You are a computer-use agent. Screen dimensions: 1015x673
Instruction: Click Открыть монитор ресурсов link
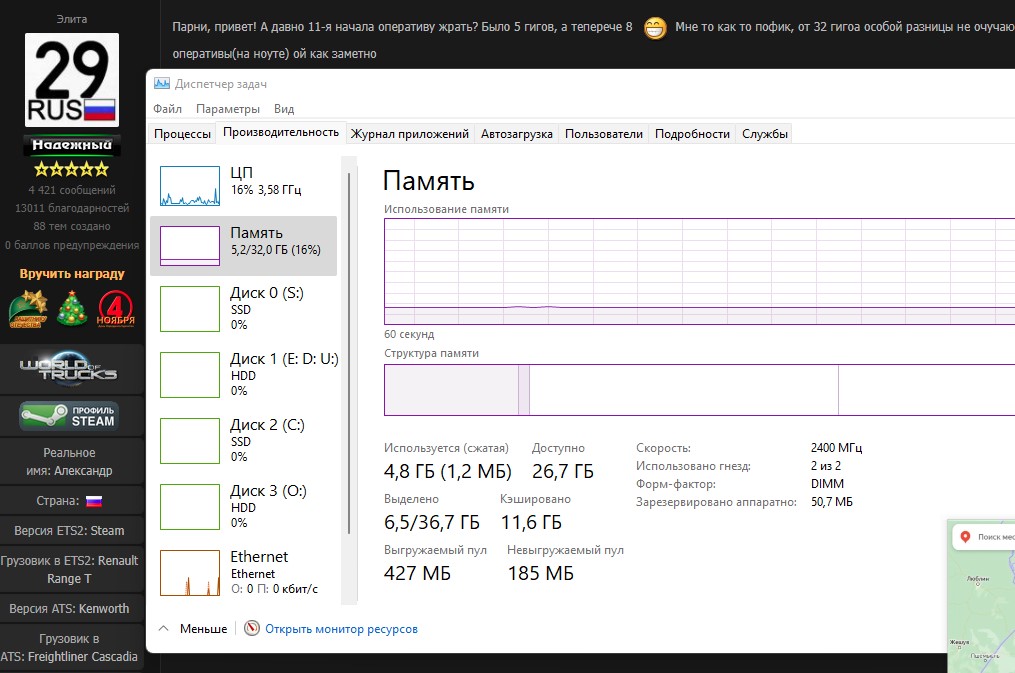coord(341,629)
